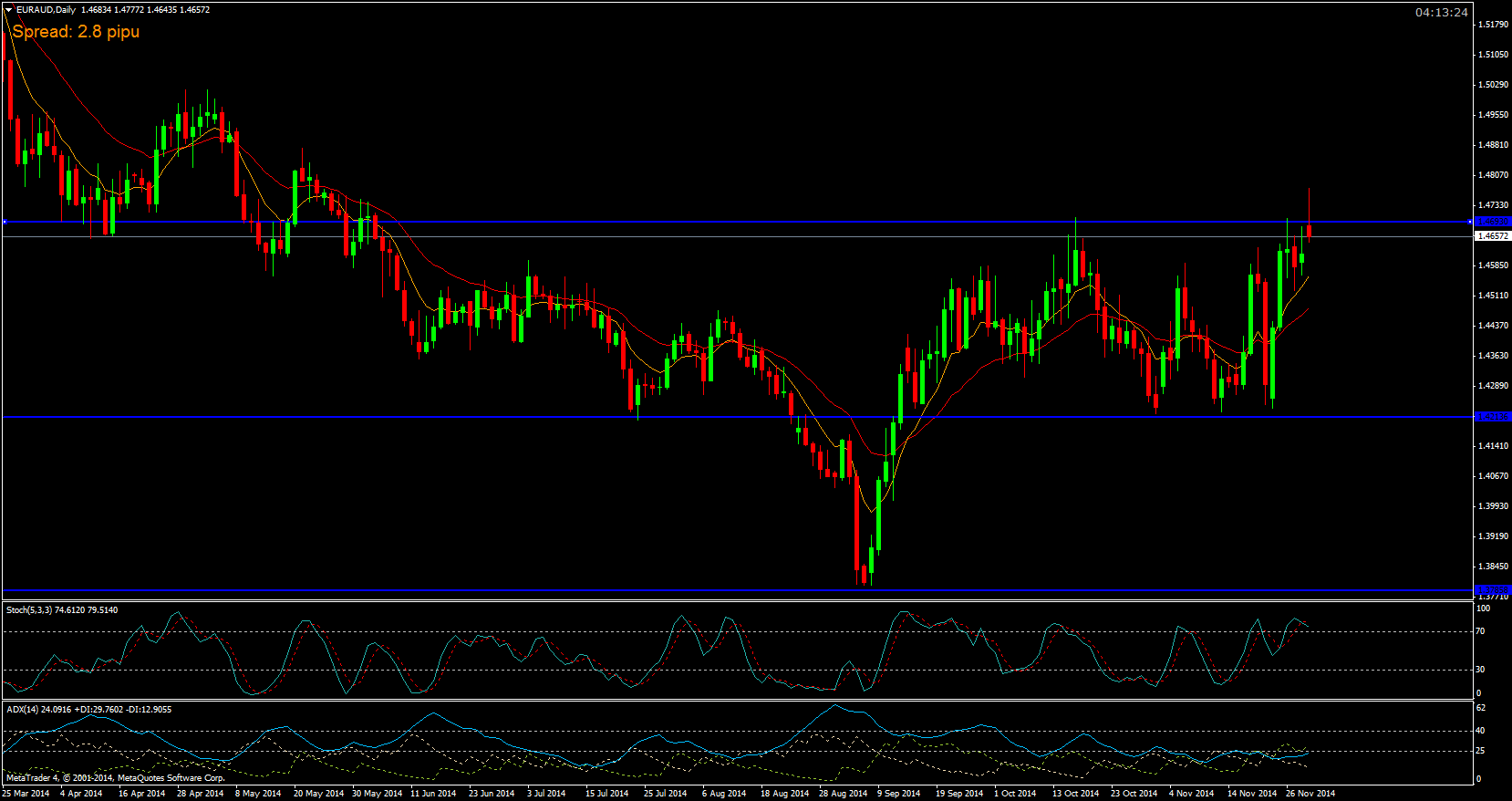Click the 1.51050 price on the scale
The width and height of the screenshot is (1512, 801).
tap(1493, 55)
